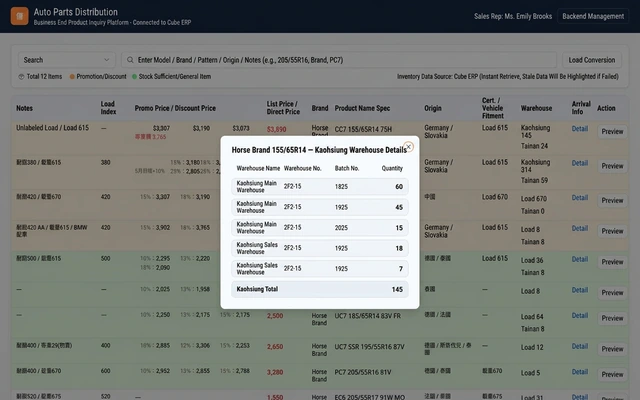Screen dimensions: 640x400
Task: Click the Warehouse Name header in dialog
Action: 258,168
